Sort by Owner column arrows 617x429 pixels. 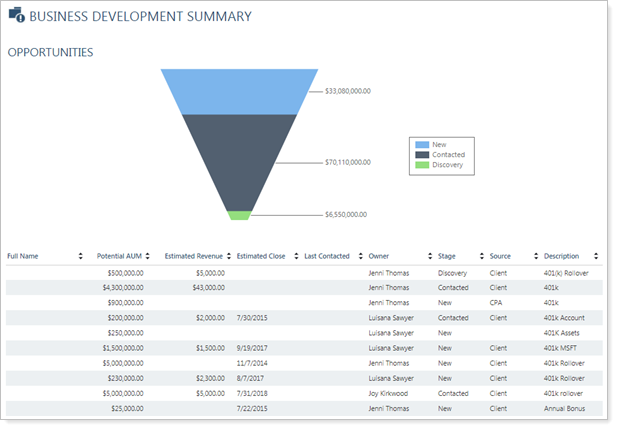[427, 257]
